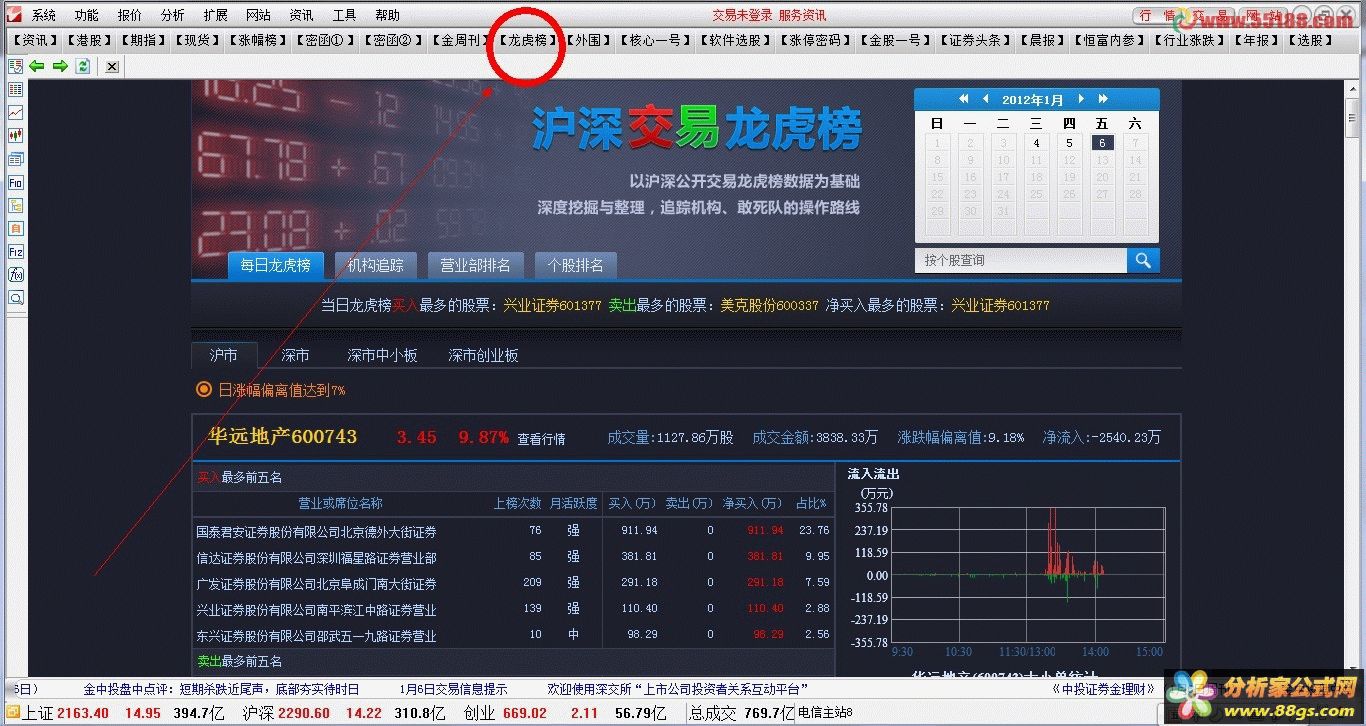Click the stacked windows sidebar icon
This screenshot has height=726, width=1366.
click(x=15, y=160)
